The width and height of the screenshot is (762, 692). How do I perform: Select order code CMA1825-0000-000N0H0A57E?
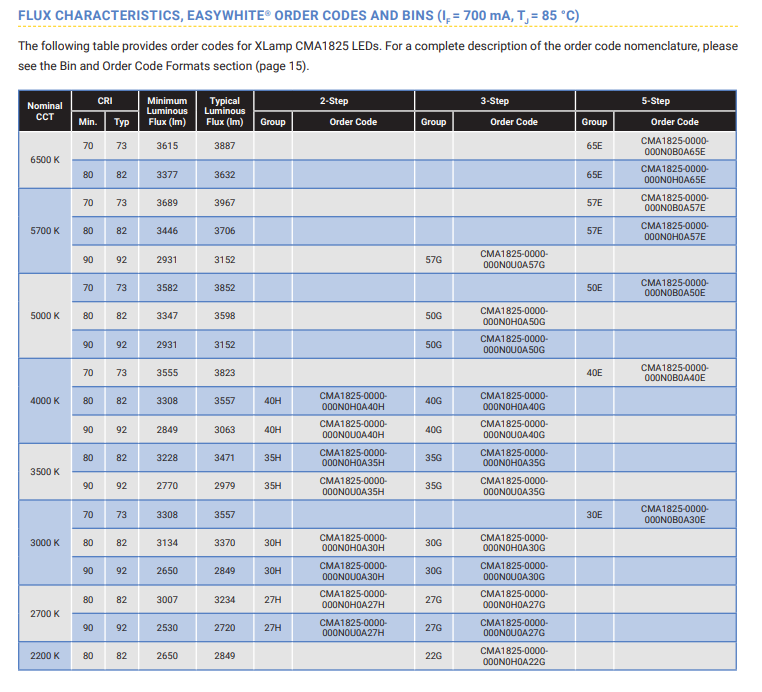click(x=675, y=231)
